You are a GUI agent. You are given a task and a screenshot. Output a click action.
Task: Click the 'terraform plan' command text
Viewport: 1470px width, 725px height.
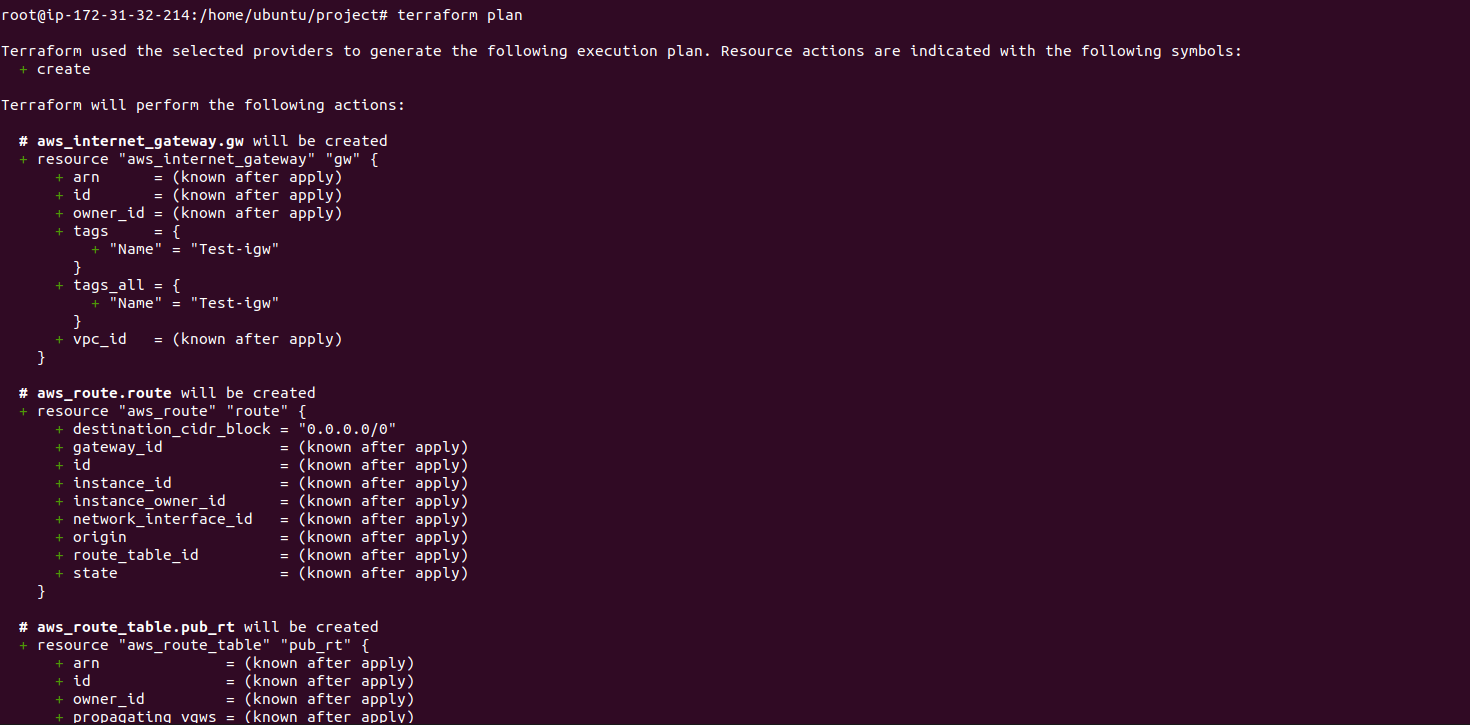460,15
